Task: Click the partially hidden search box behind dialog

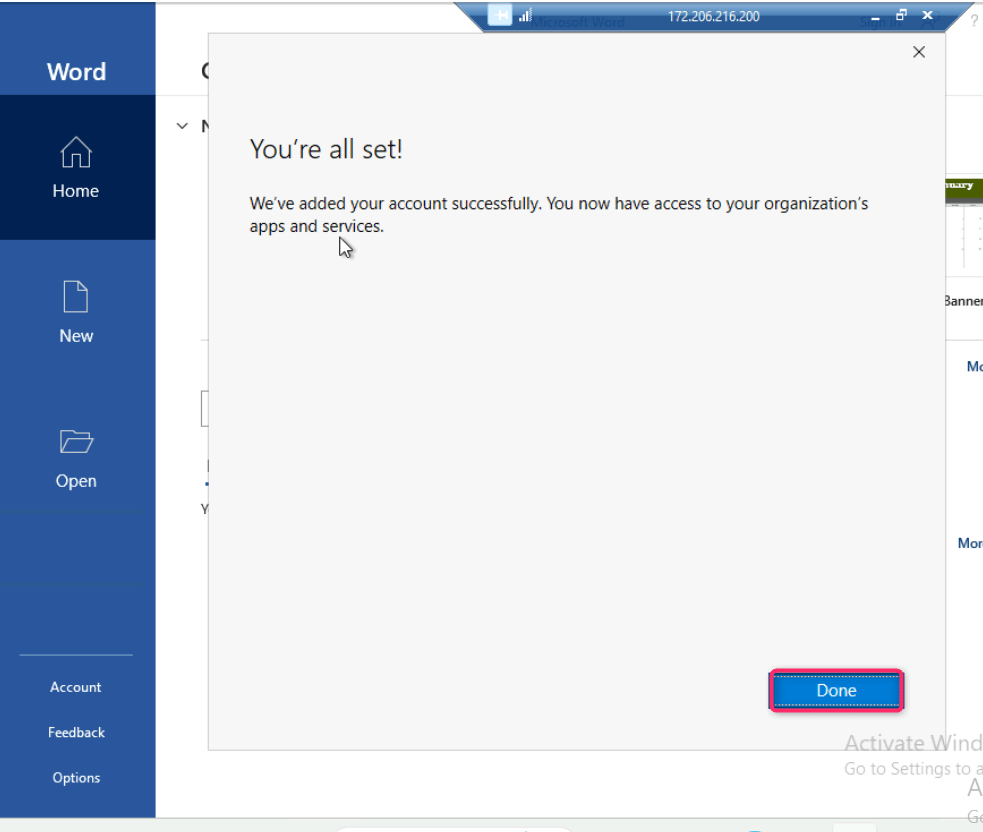Action: 204,409
